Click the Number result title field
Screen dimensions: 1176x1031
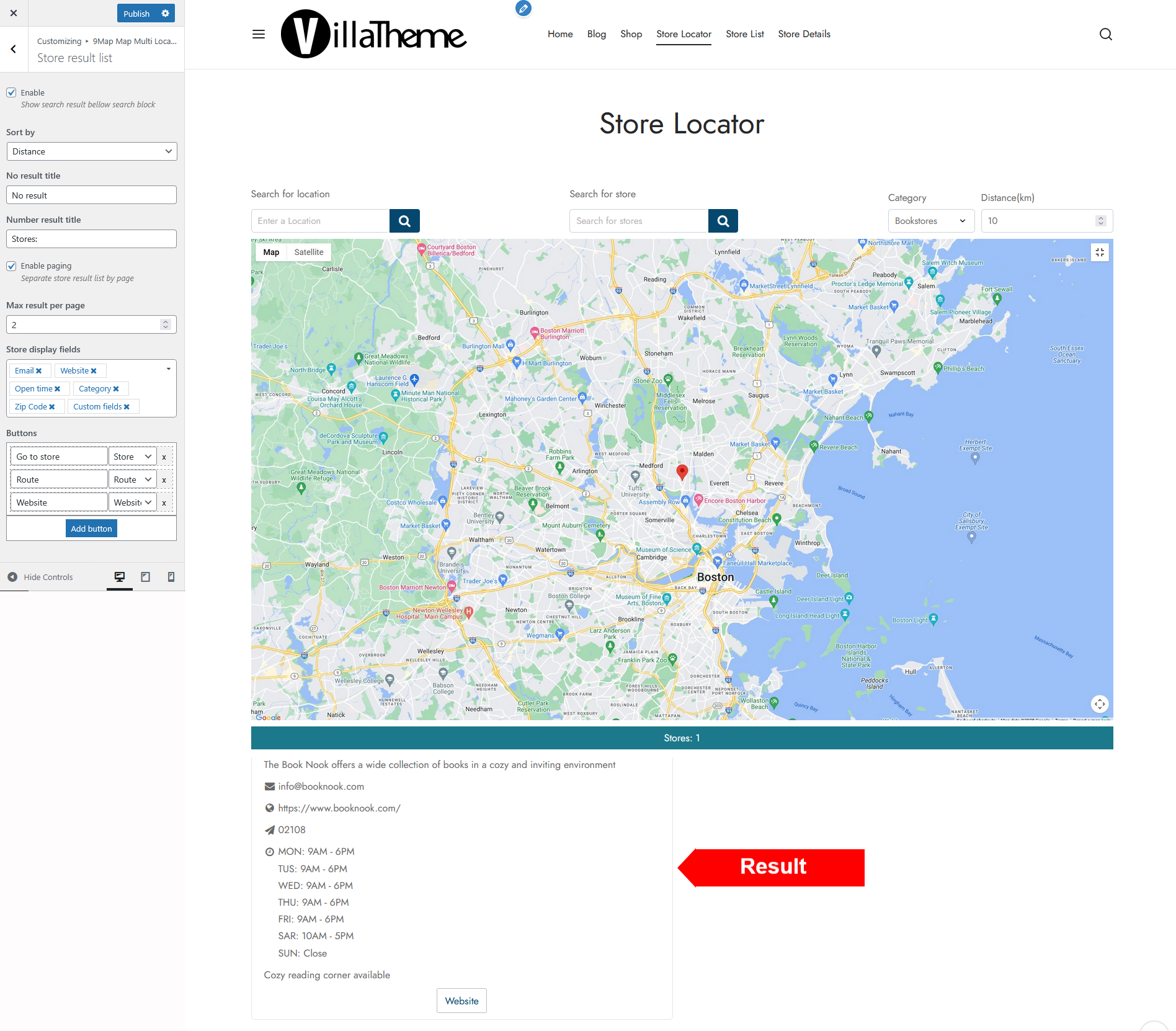[x=92, y=239]
